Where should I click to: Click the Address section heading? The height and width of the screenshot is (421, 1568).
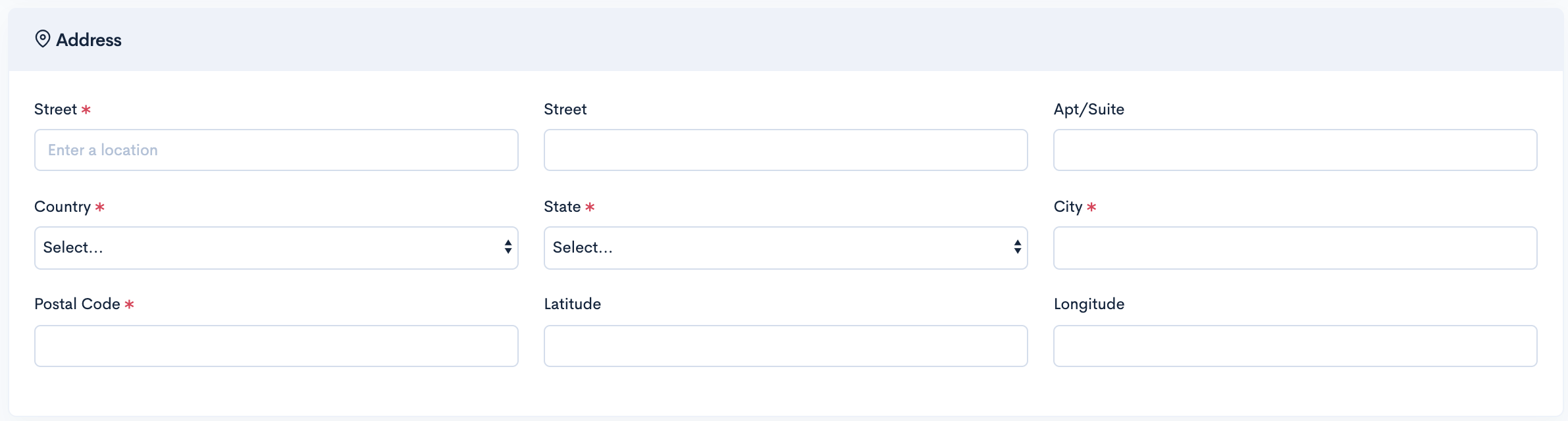coord(89,40)
